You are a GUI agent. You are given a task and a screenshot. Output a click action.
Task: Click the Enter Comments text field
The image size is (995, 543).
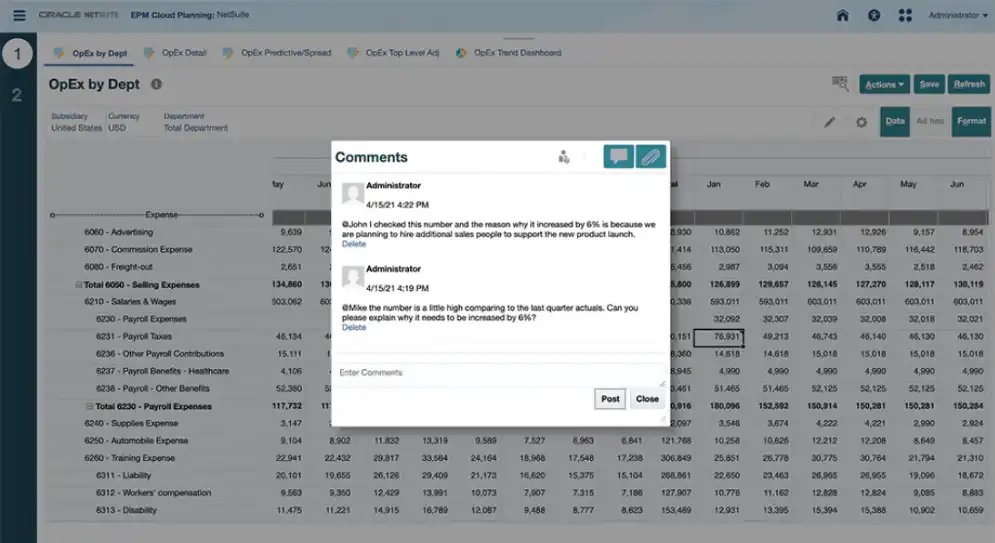(500, 373)
